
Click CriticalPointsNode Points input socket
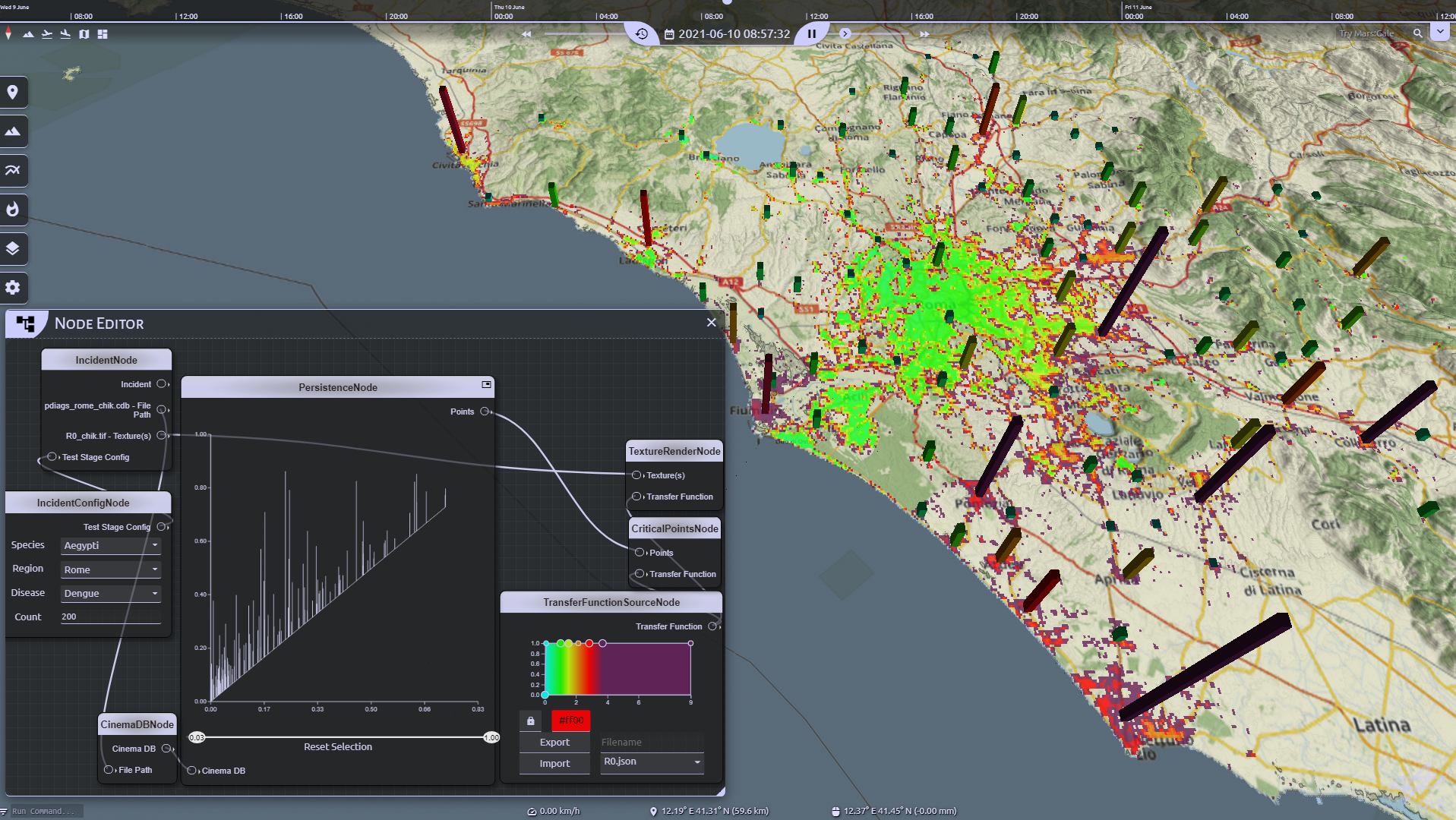point(640,553)
